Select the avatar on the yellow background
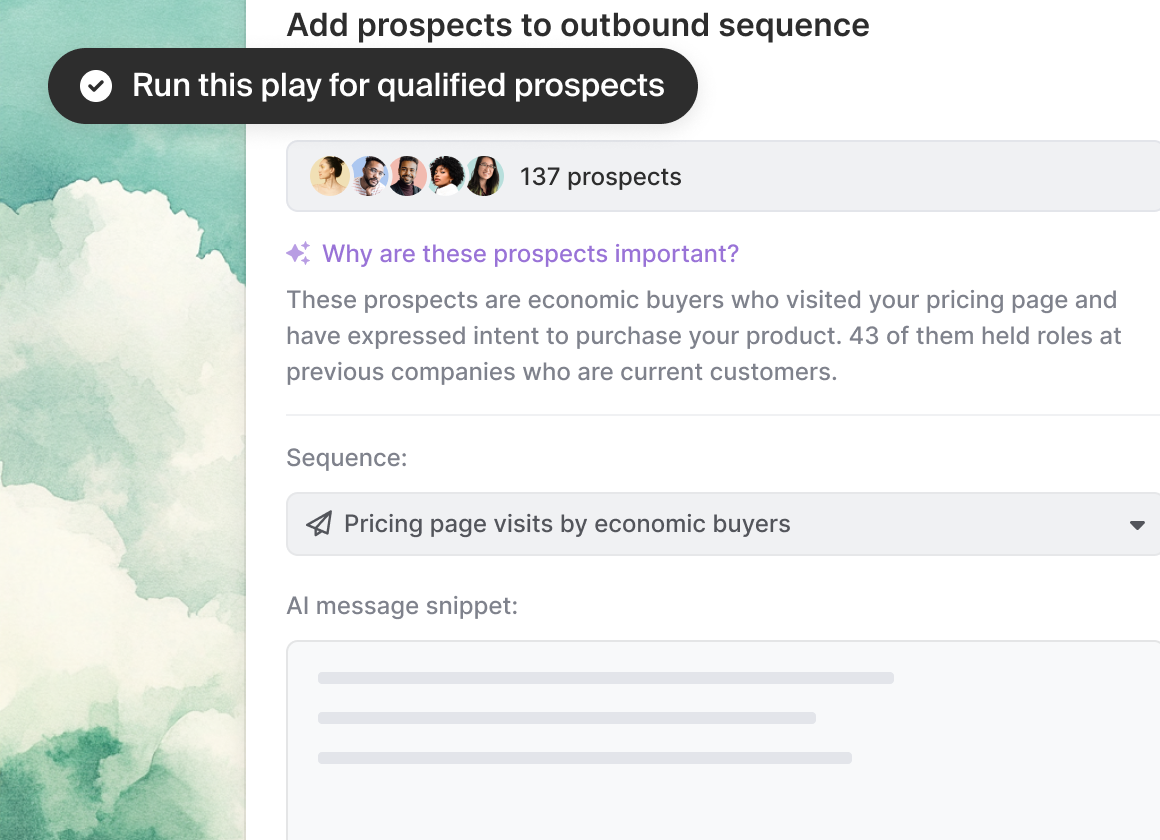The width and height of the screenshot is (1160, 840). (x=329, y=177)
